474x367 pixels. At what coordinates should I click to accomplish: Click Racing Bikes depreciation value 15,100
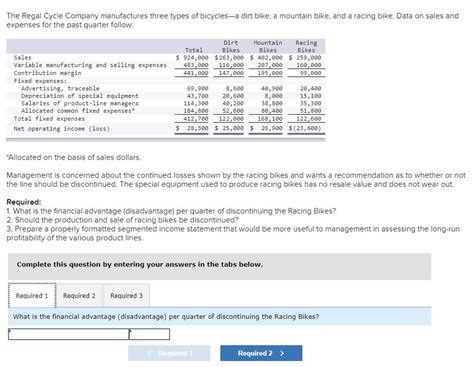tap(310, 96)
